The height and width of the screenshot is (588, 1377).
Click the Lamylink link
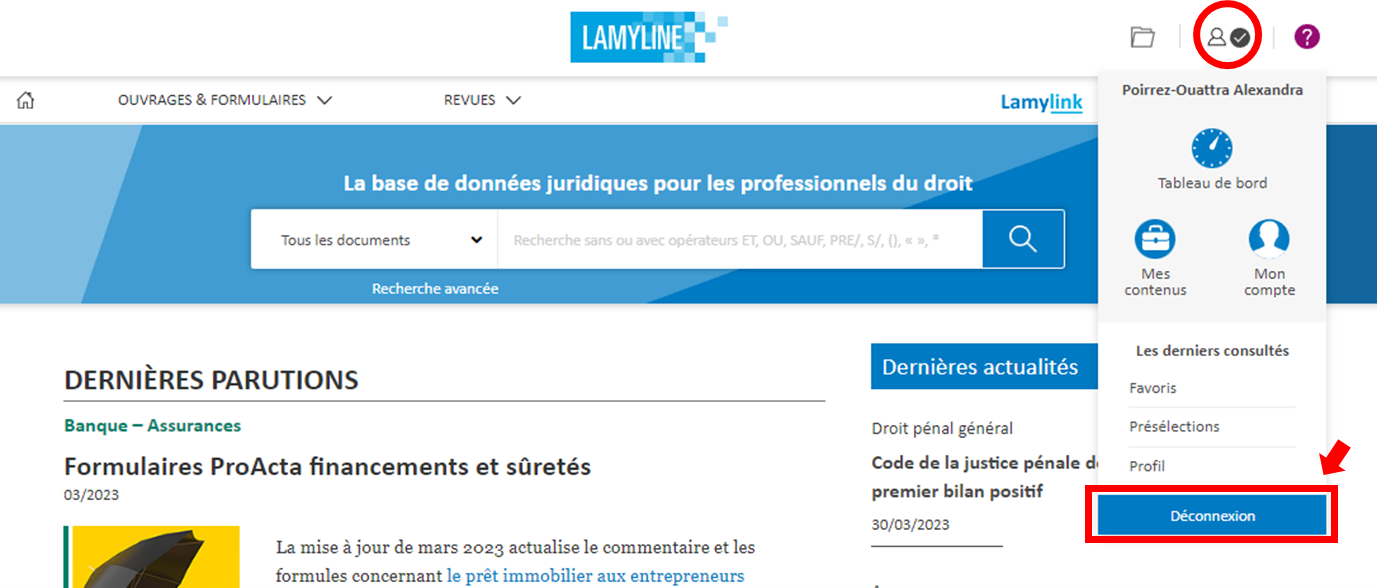1041,102
